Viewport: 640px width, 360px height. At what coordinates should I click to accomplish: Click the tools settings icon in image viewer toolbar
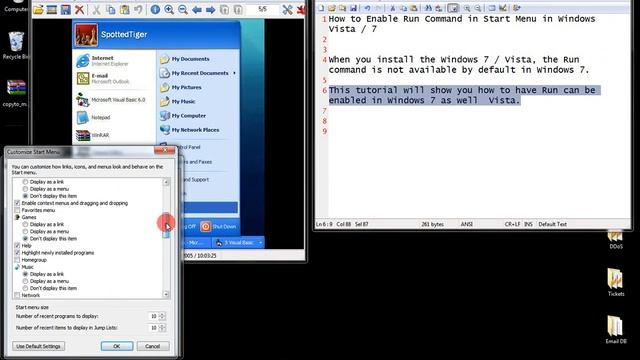pyautogui.click(x=287, y=9)
